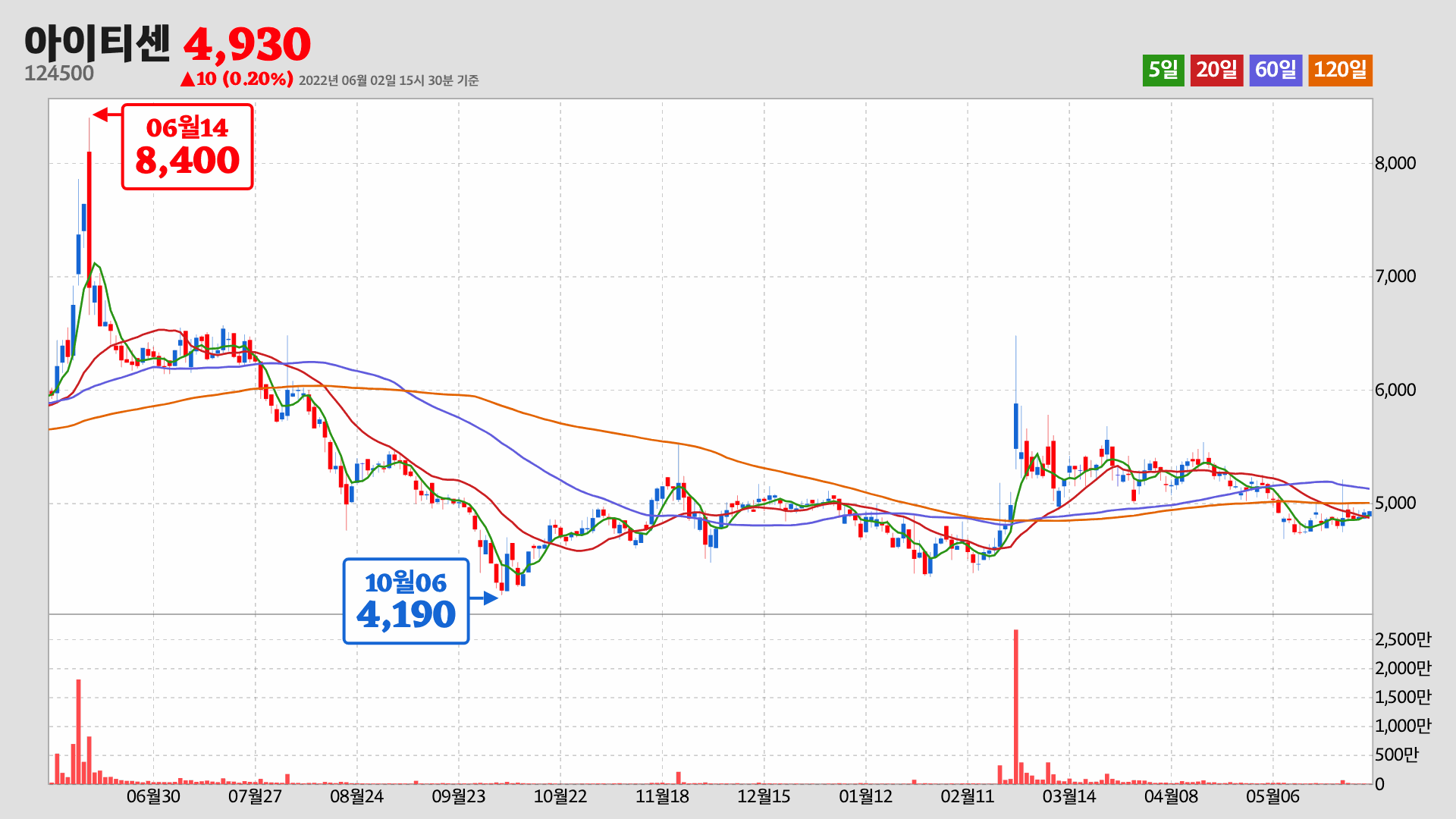This screenshot has width=1456, height=819.
Task: Click the stock name 아이티센
Action: pyautogui.click(x=98, y=43)
